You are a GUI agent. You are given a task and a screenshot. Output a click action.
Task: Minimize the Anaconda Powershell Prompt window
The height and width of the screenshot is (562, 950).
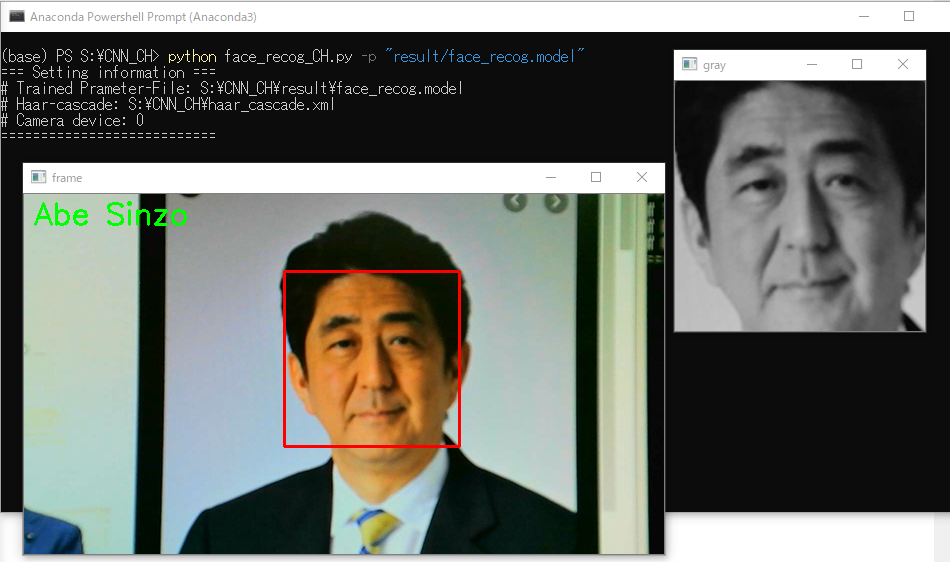tap(864, 16)
